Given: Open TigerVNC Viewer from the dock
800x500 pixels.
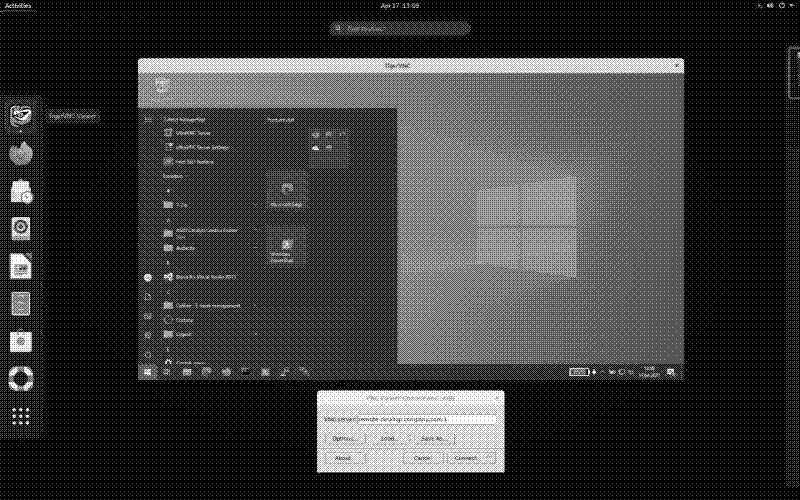Looking at the screenshot, I should [21, 116].
